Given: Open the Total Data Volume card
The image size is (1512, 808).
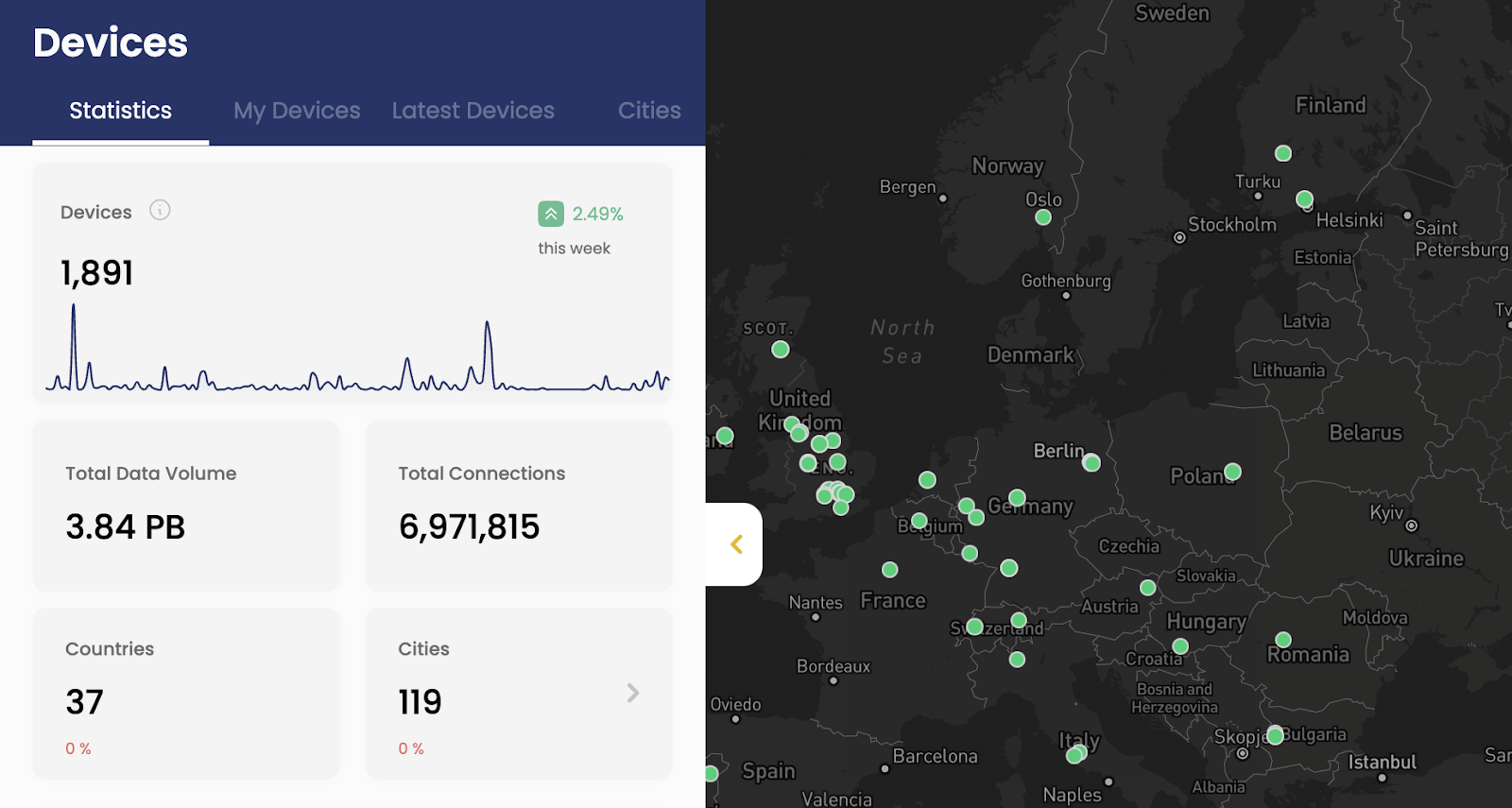Looking at the screenshot, I should 186,506.
